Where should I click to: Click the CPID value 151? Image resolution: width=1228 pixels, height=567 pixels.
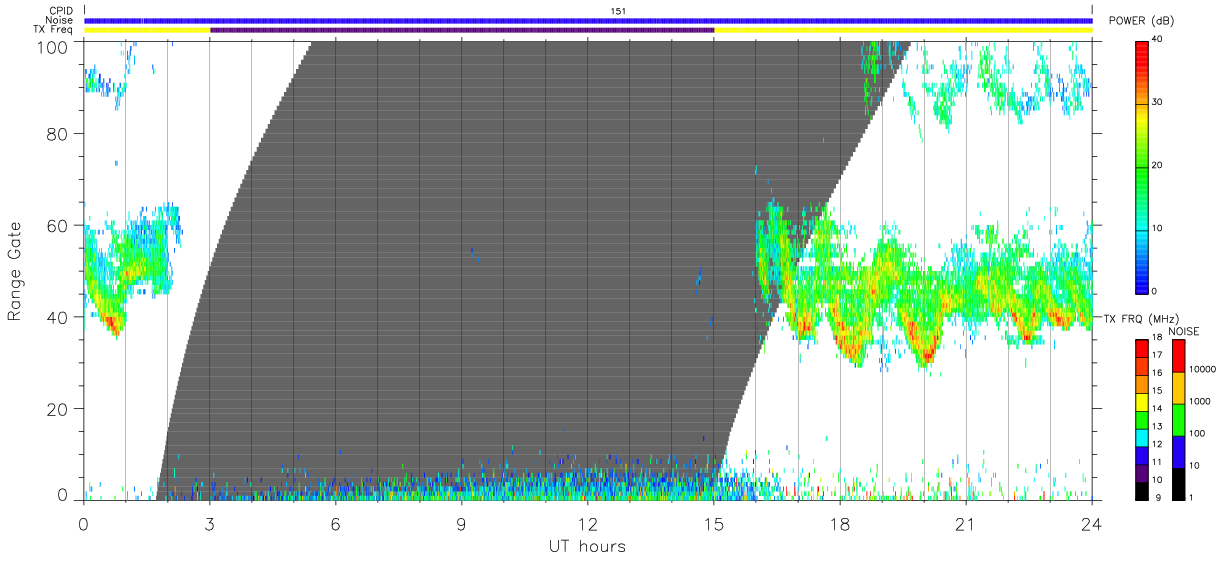pos(618,11)
